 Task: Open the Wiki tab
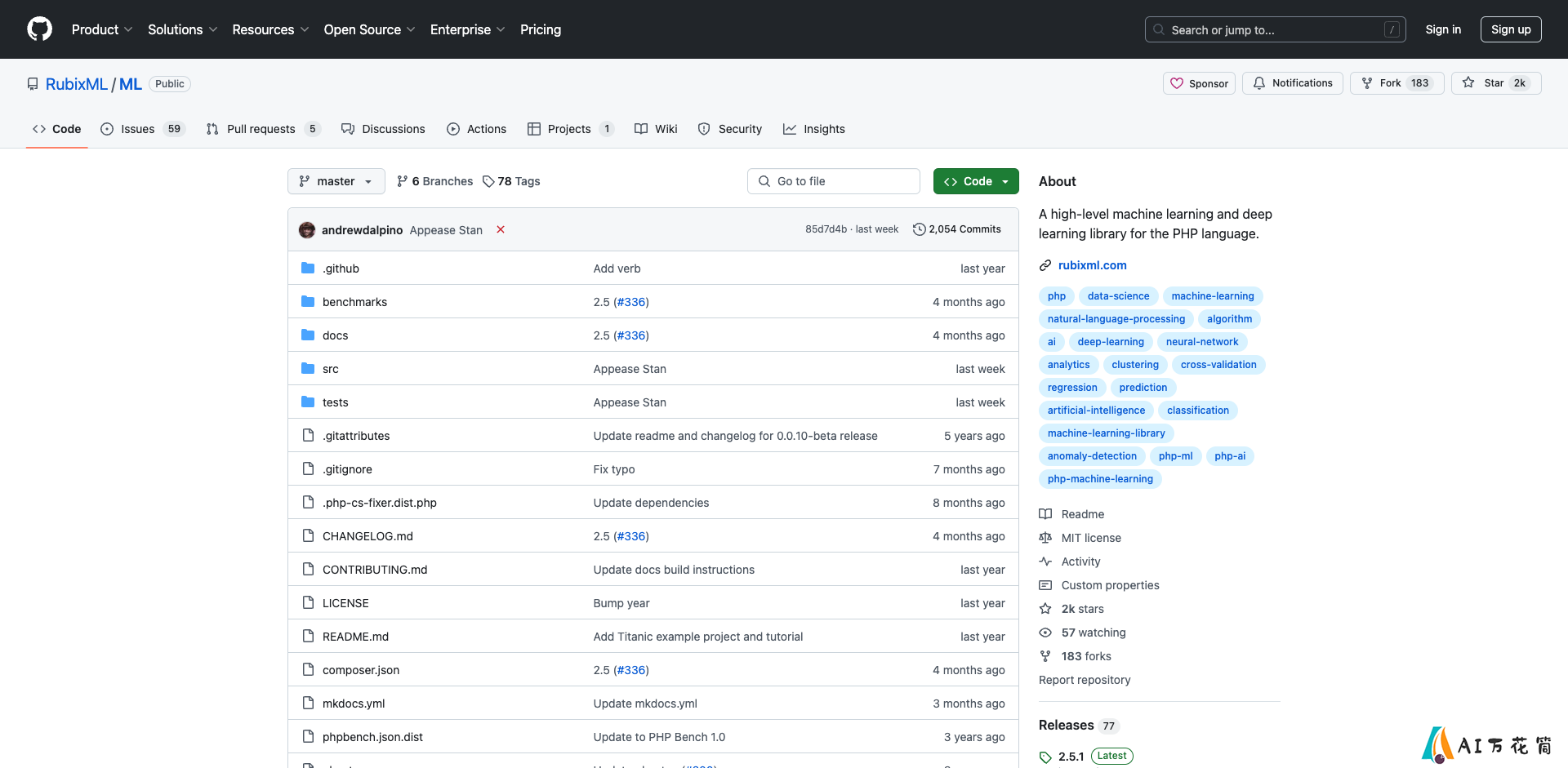(x=656, y=129)
